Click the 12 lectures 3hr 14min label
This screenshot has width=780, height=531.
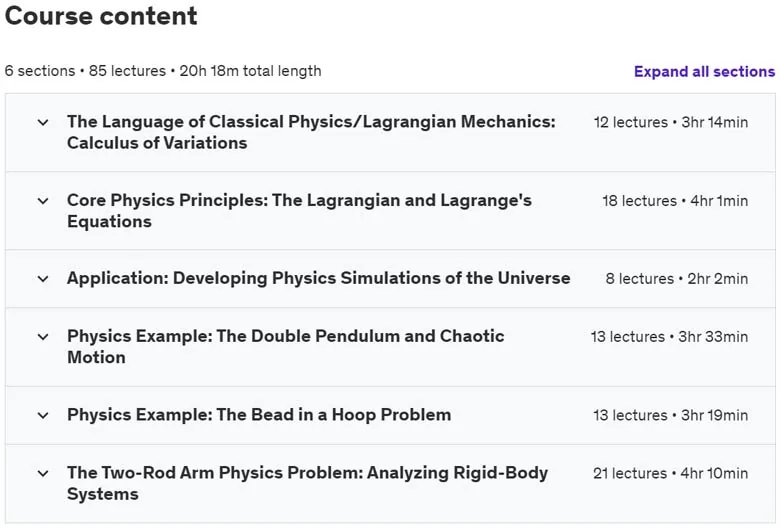point(671,122)
